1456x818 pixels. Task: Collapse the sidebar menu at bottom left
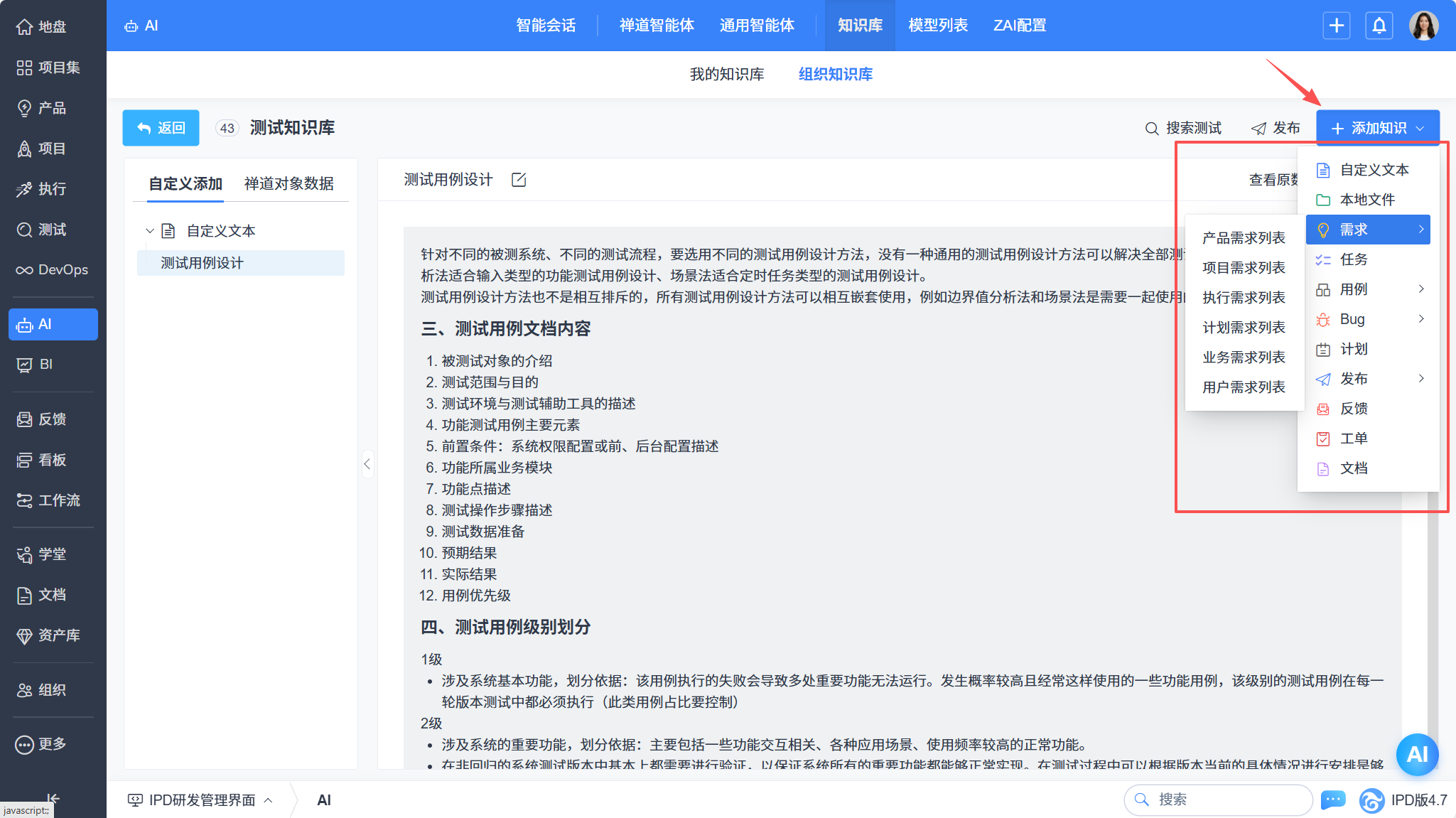coord(53,797)
